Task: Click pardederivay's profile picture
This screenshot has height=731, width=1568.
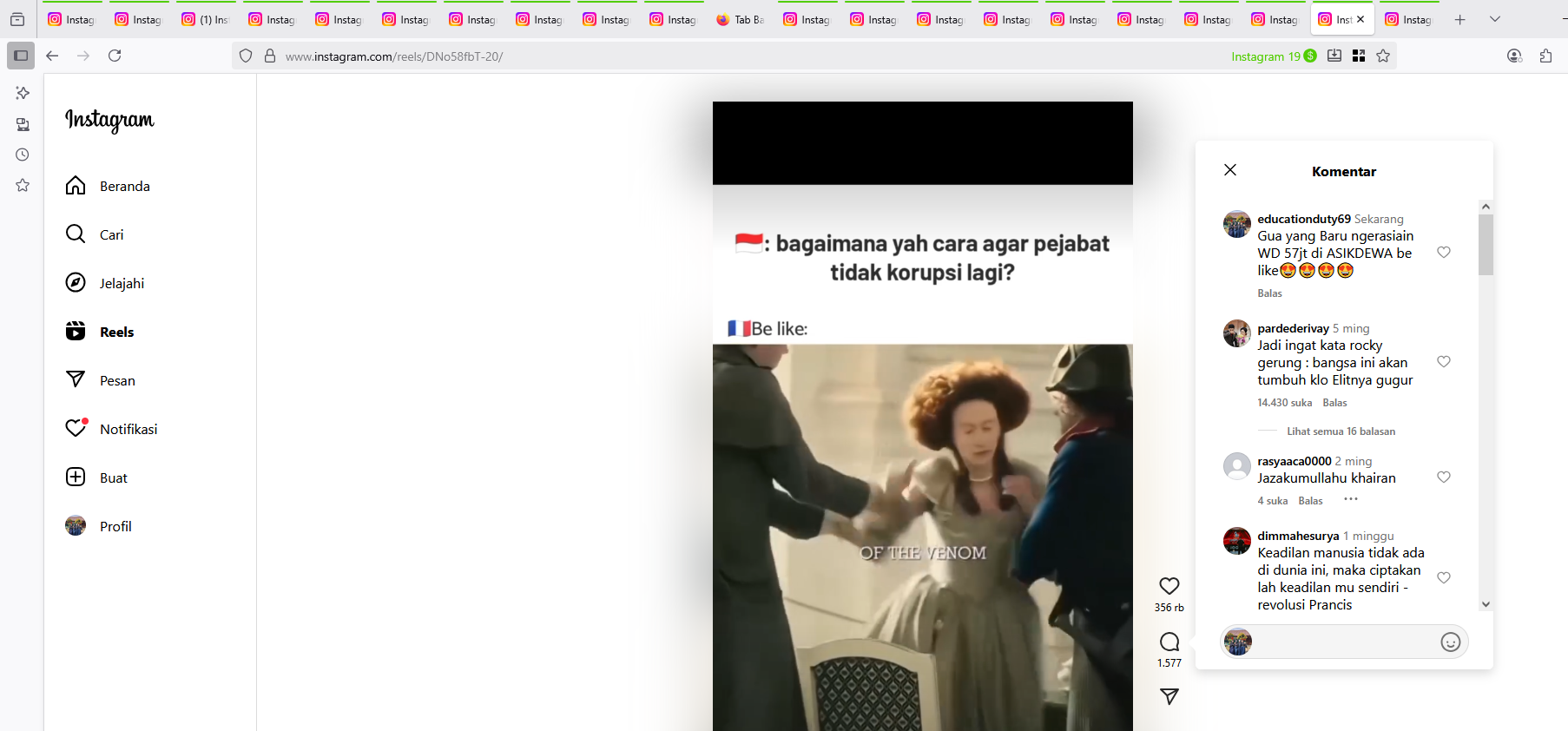Action: pyautogui.click(x=1237, y=333)
